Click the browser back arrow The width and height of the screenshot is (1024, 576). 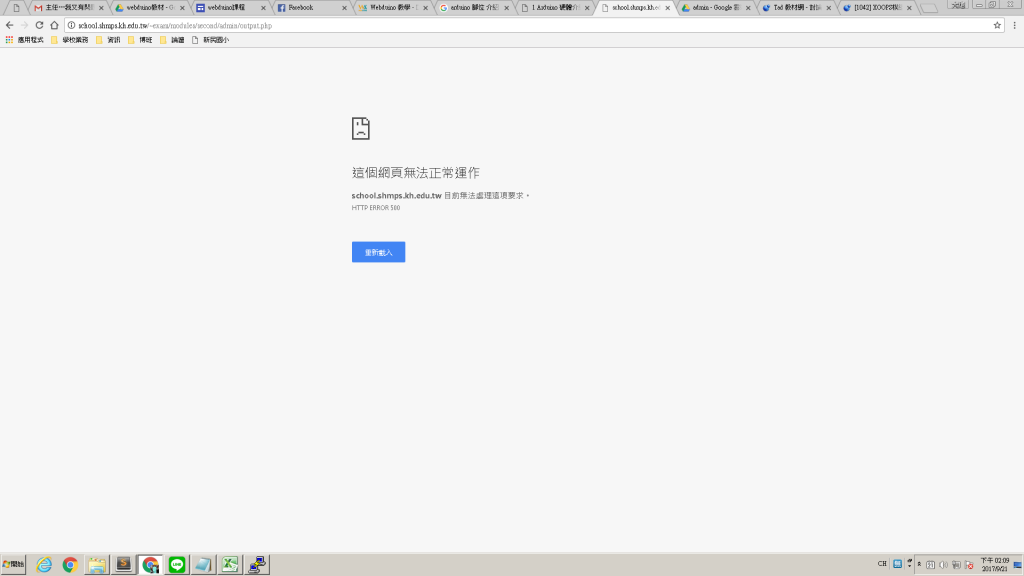pyautogui.click(x=10, y=25)
